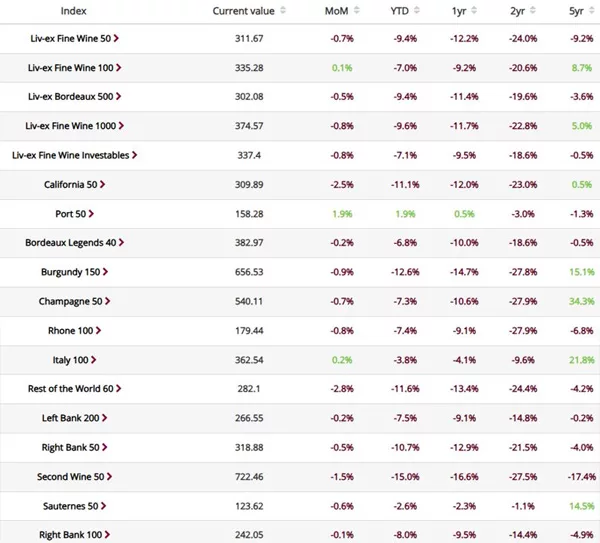Click the Left Bank 200 index name

click(68, 418)
